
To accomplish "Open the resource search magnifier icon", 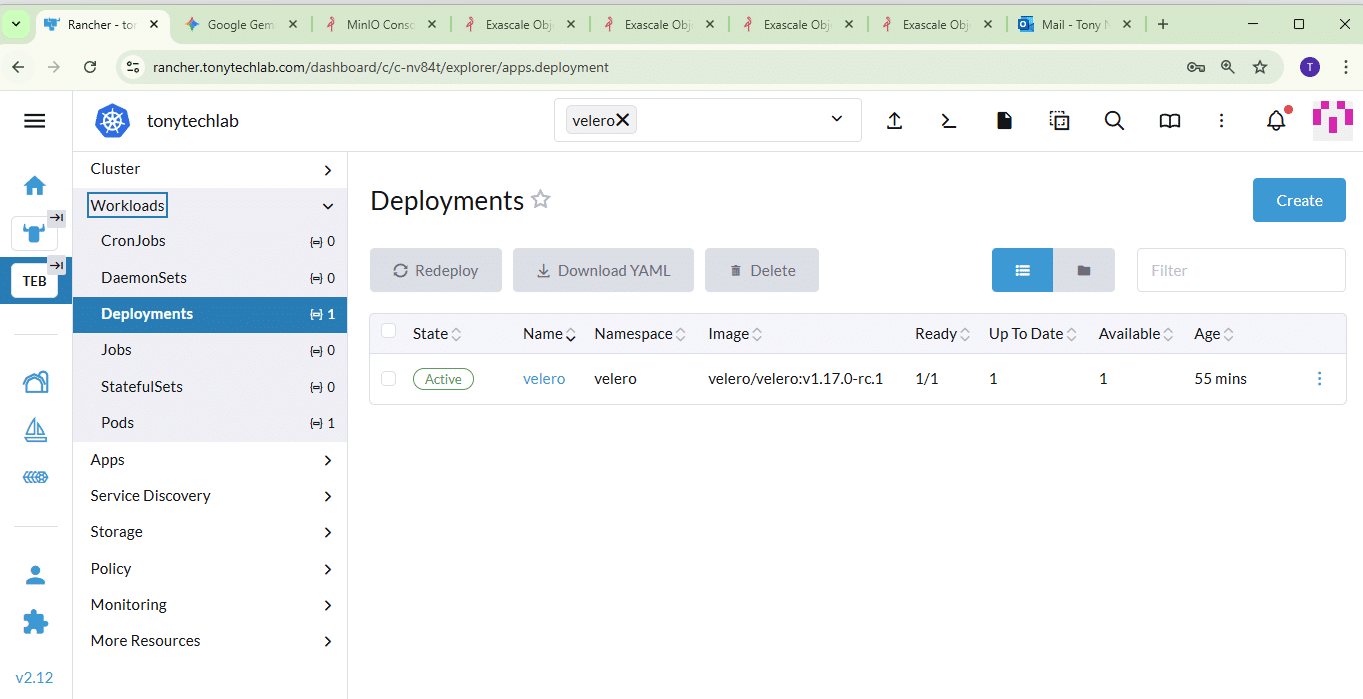I will click(1114, 121).
